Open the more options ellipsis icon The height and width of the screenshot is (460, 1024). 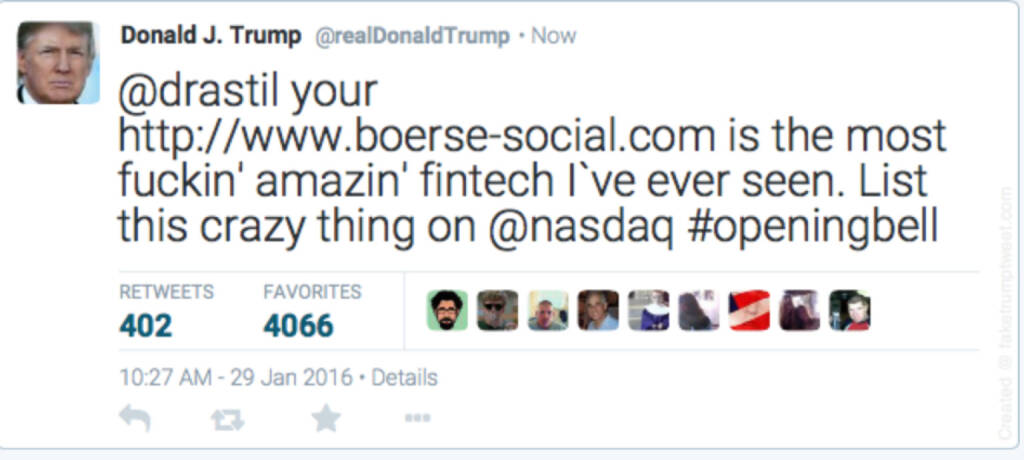pos(417,418)
